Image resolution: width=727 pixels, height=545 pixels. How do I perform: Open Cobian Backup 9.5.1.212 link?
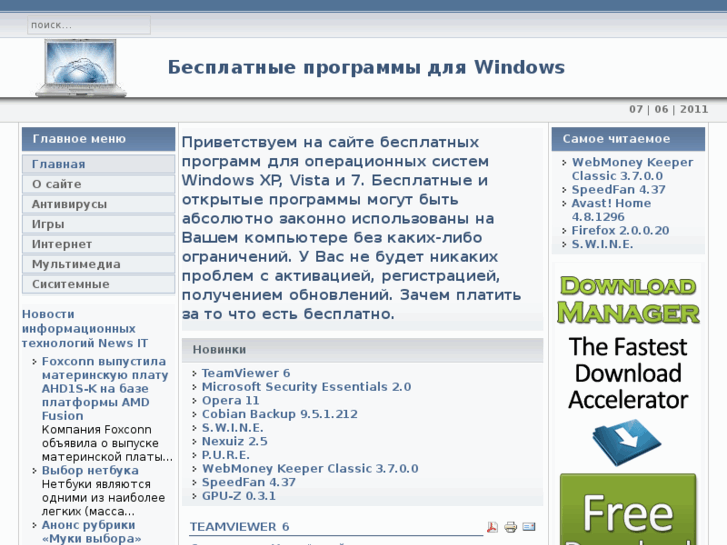(x=280, y=414)
